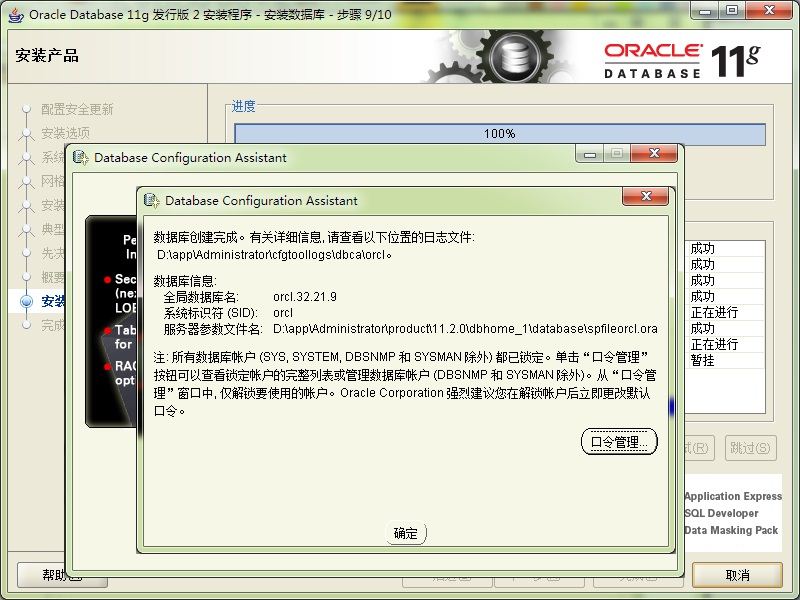The width and height of the screenshot is (800, 600).
Task: Click the ORACLE DATABASE 11g logo
Action: point(682,61)
